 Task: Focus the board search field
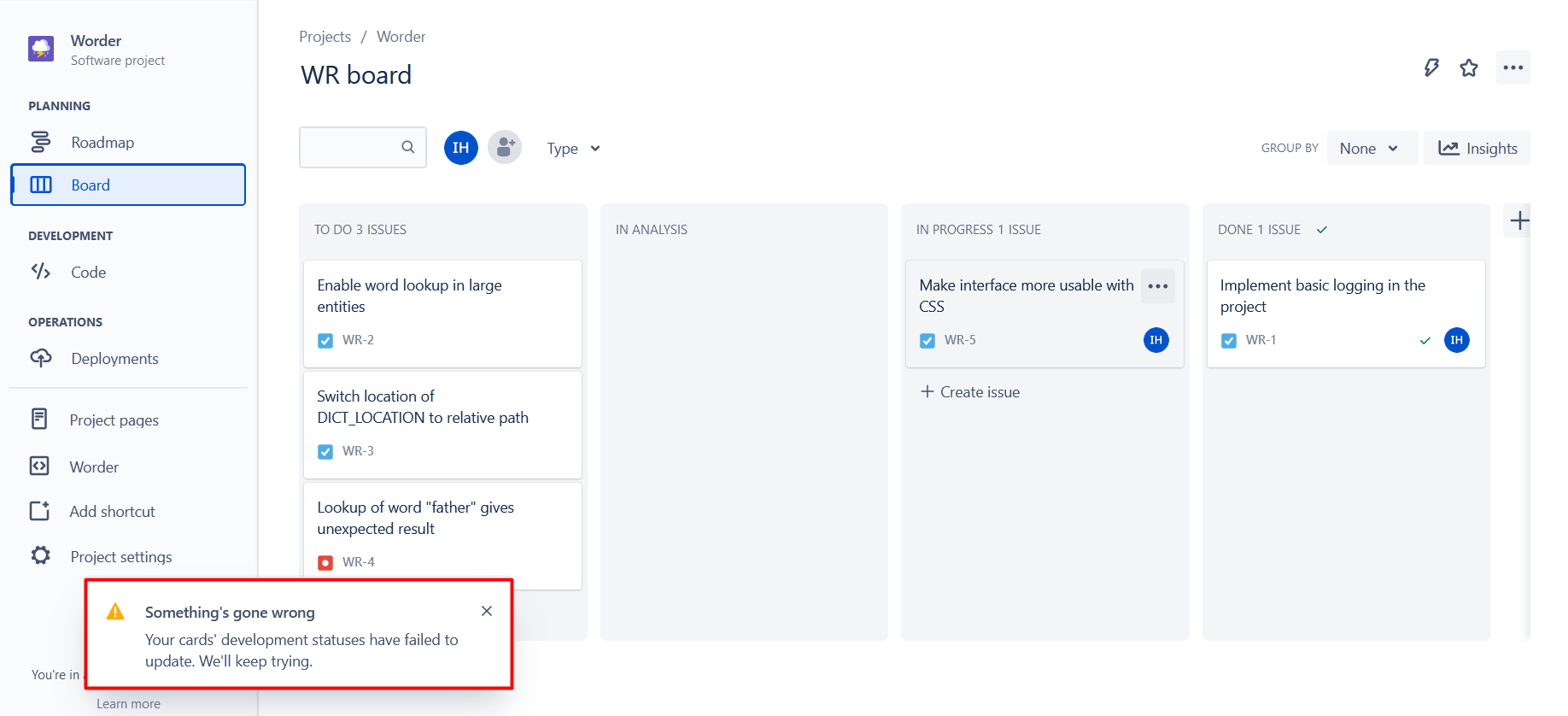pos(363,147)
